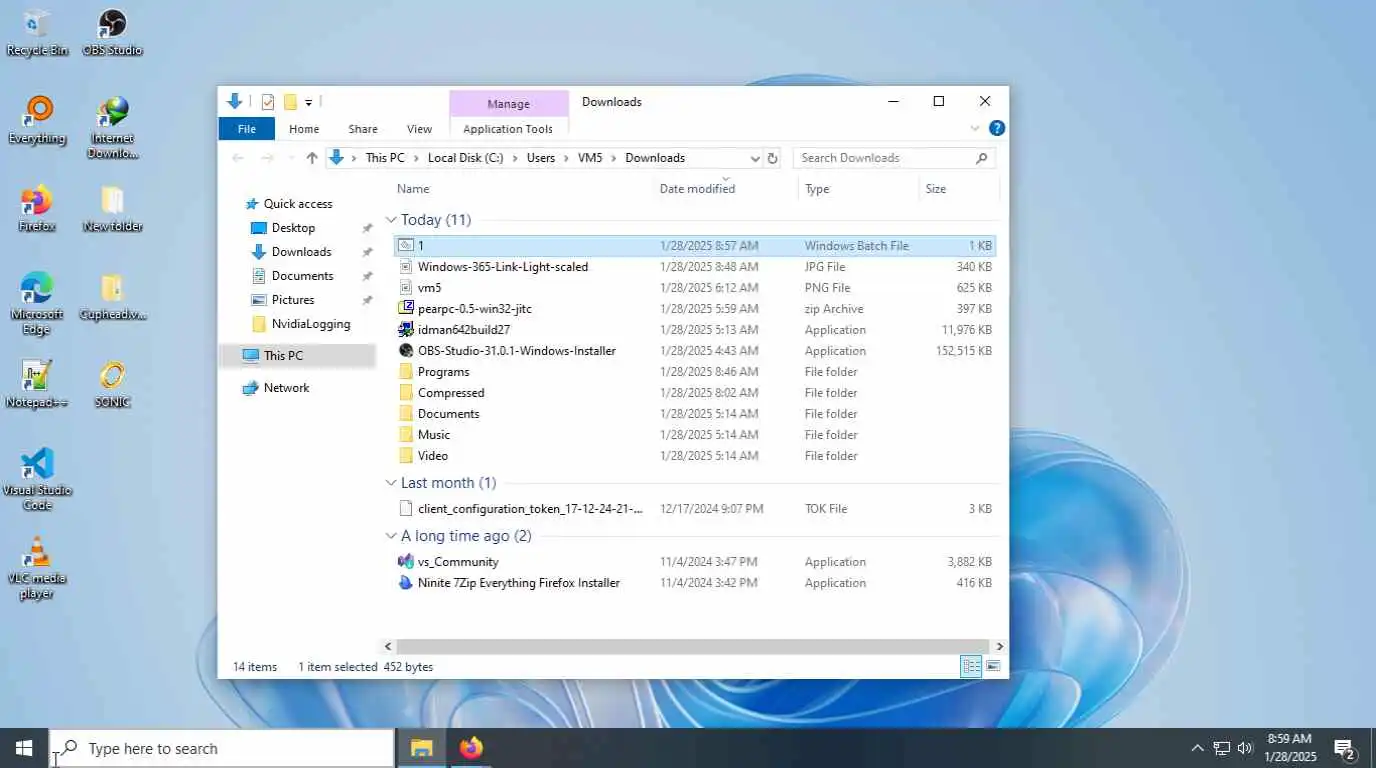This screenshot has width=1376, height=768.
Task: Open the Everything search desktop icon
Action: coord(37,121)
